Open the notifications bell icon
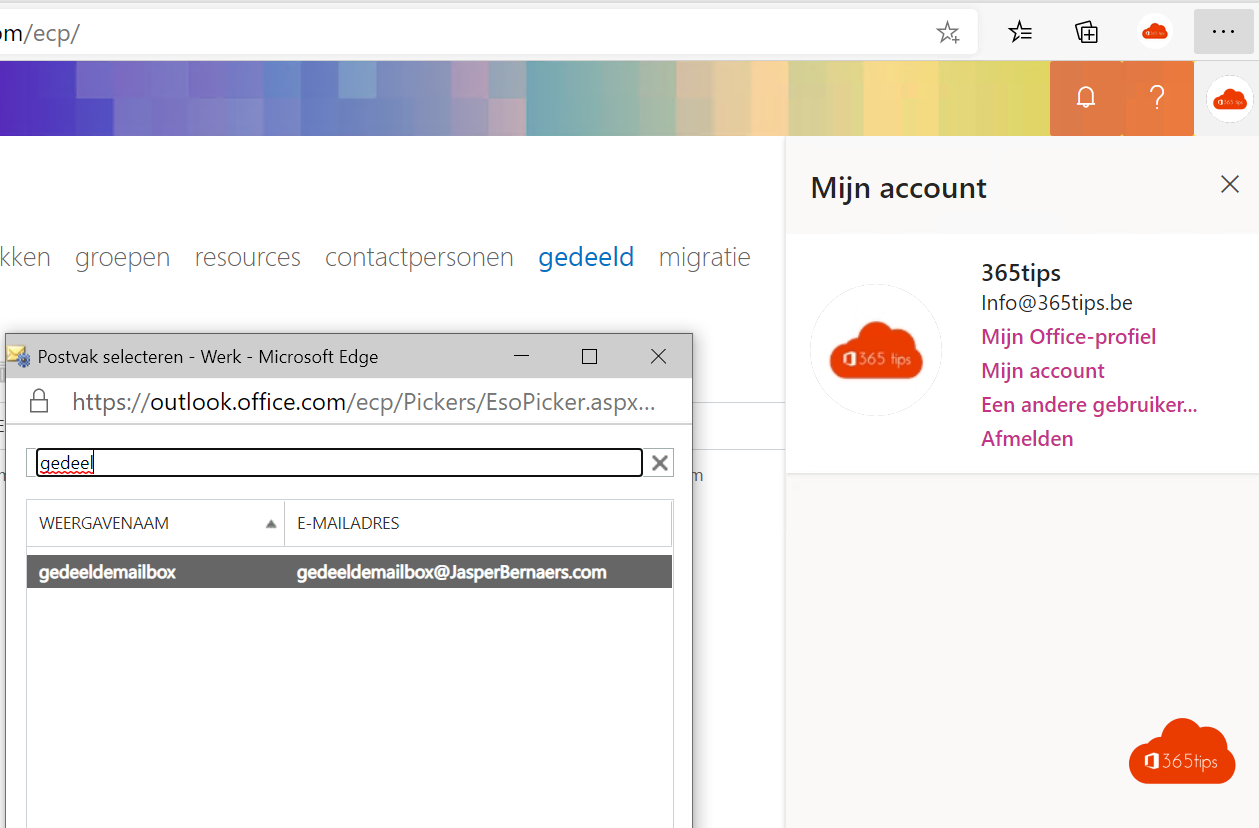Screen dimensions: 1259x828 (1086, 98)
